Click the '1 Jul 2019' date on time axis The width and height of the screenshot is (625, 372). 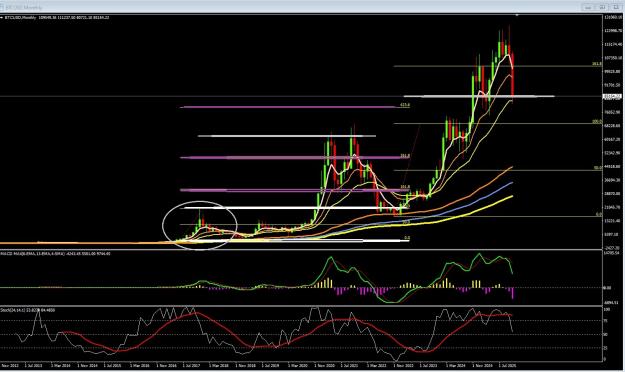[271, 365]
